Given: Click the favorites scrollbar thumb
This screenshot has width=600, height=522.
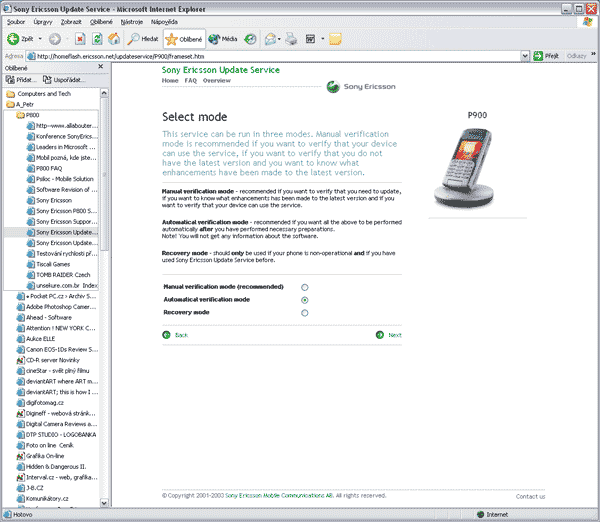Looking at the screenshot, I should click(x=104, y=174).
